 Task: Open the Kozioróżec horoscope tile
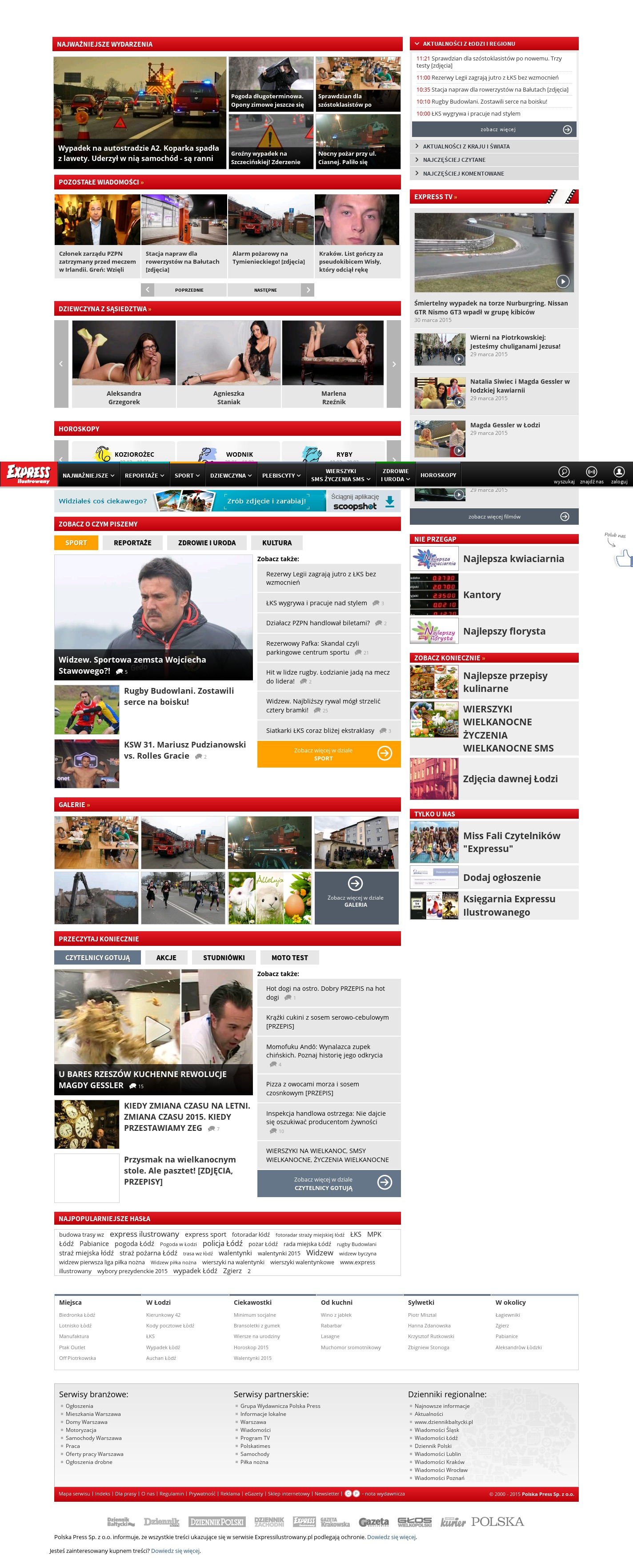[x=124, y=454]
